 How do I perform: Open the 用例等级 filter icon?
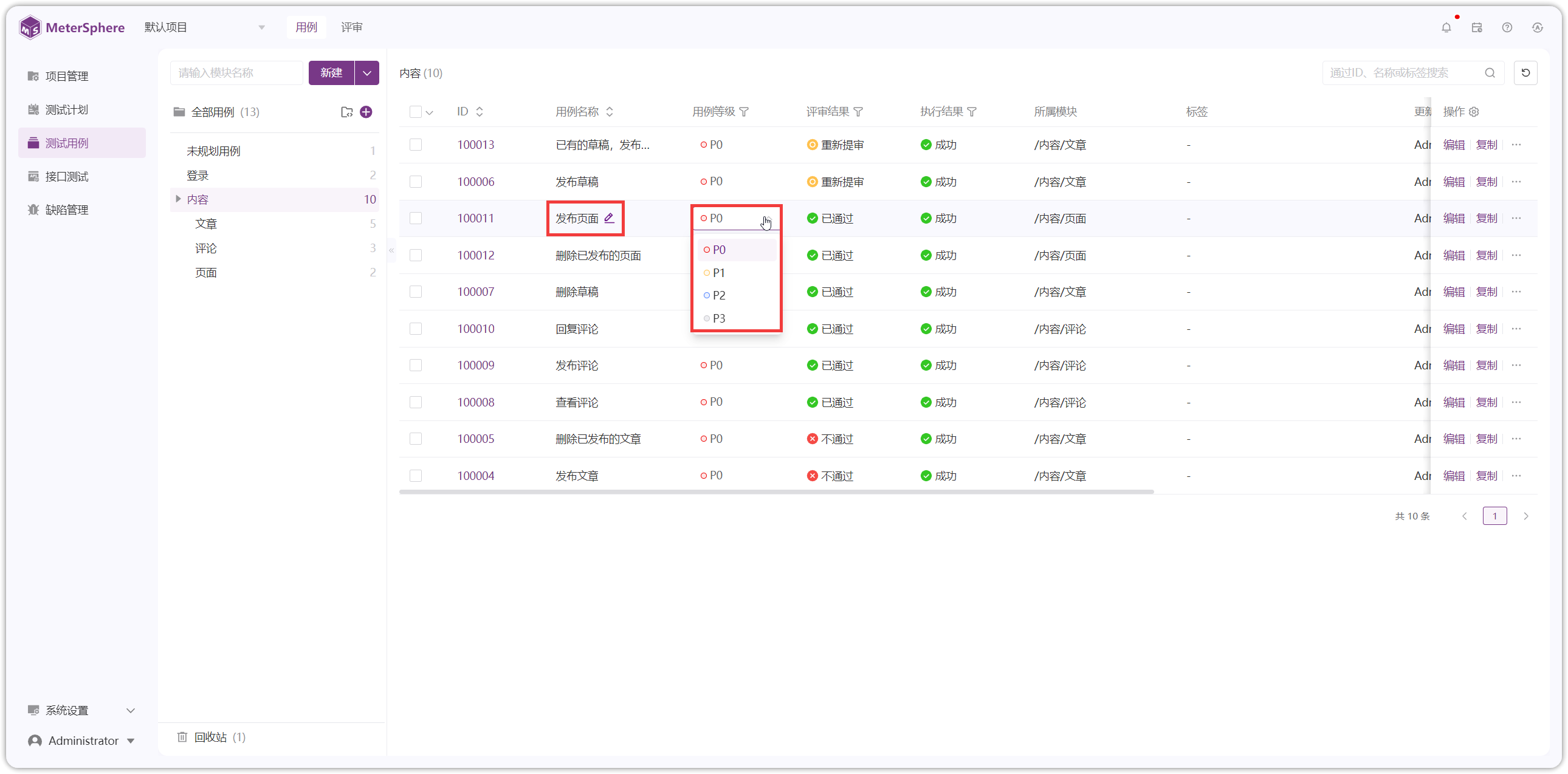coord(744,112)
